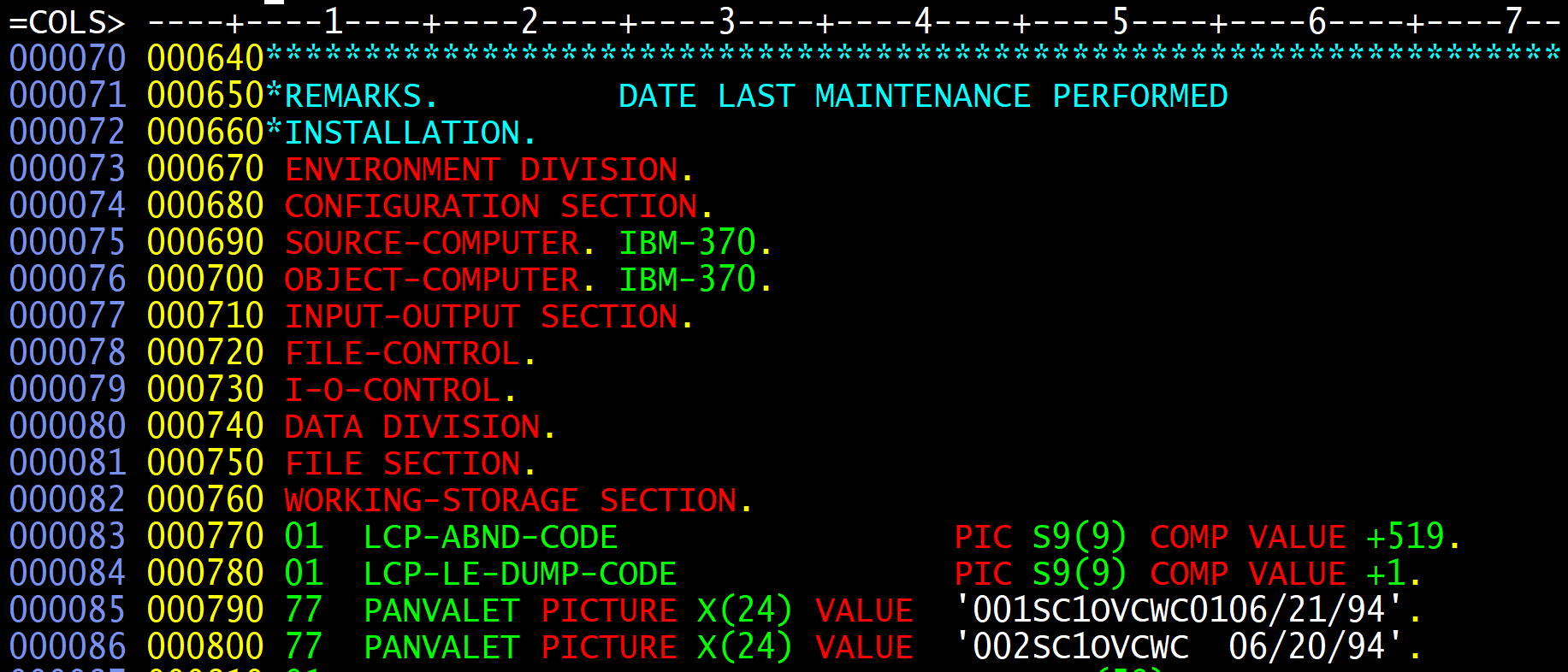Click column marker 4 in ruler
This screenshot has height=672, width=1568.
(923, 22)
